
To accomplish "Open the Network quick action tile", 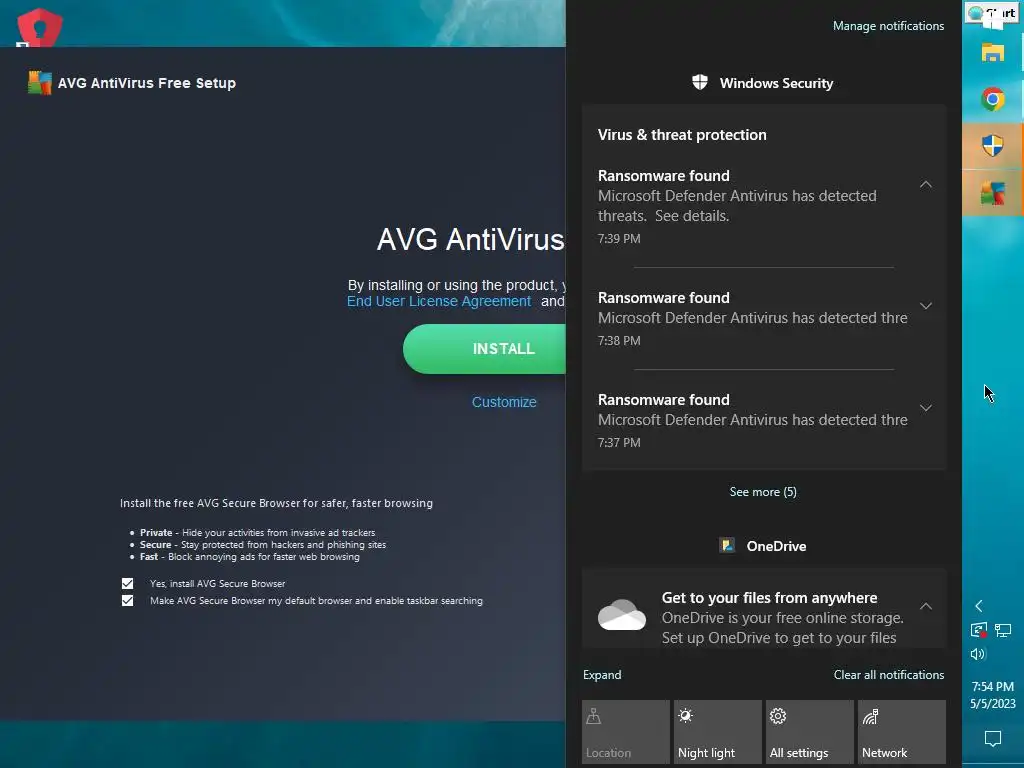I will 902,731.
